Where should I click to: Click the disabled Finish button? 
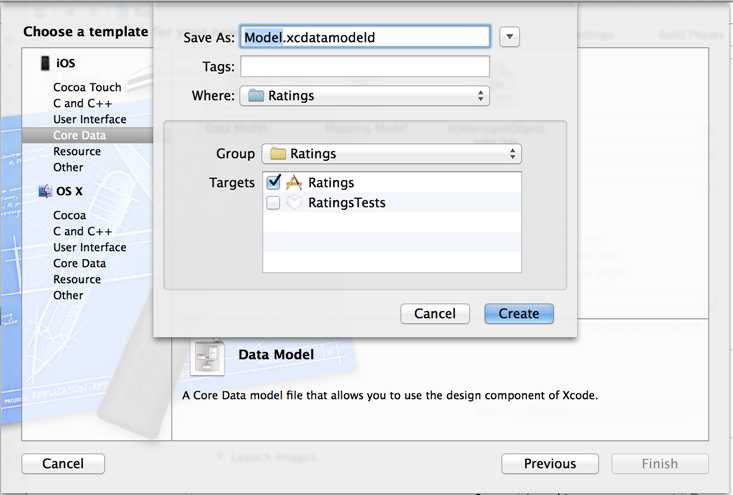pyautogui.click(x=660, y=463)
